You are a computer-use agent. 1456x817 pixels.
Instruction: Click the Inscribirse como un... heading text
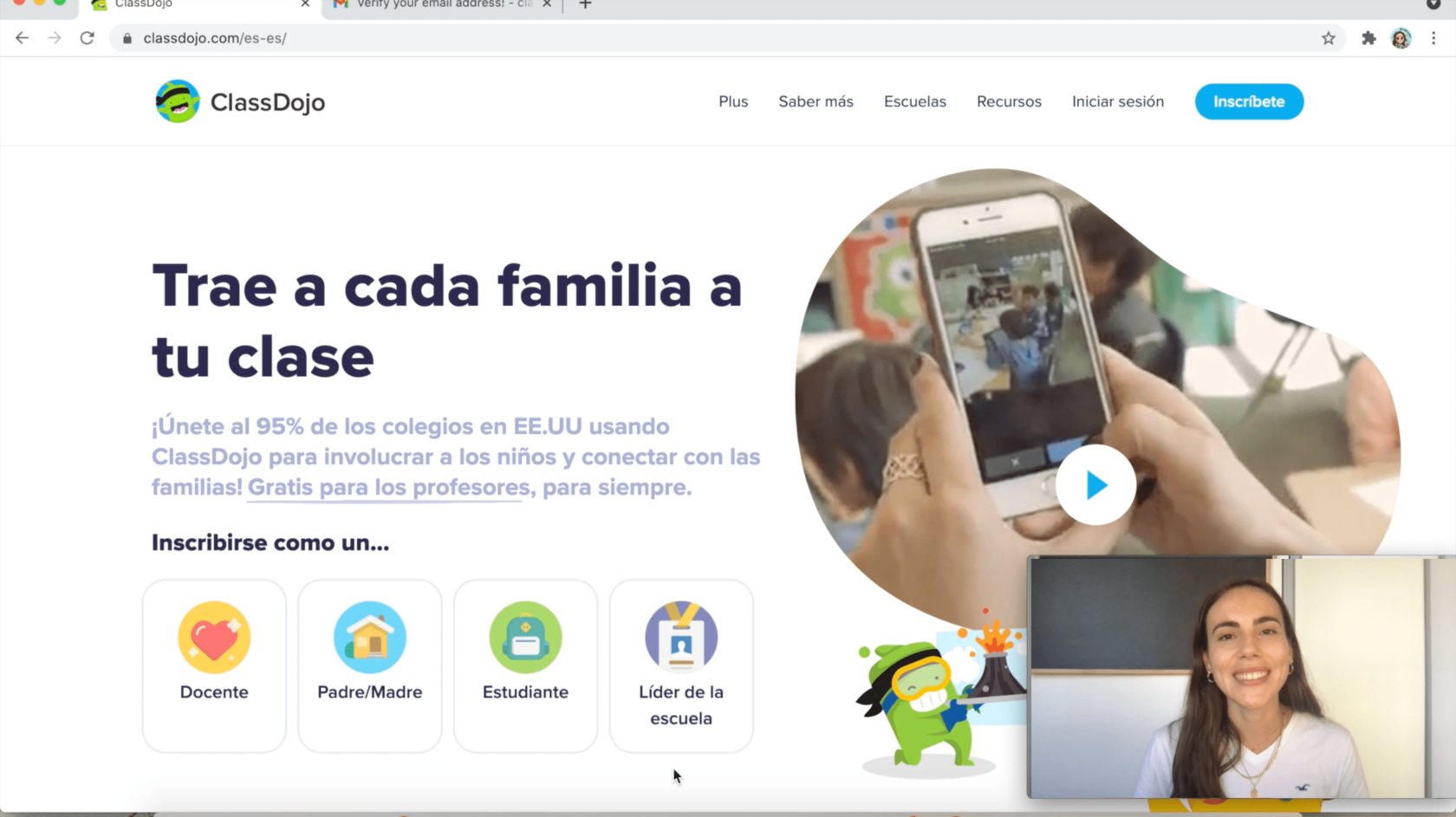(x=270, y=543)
